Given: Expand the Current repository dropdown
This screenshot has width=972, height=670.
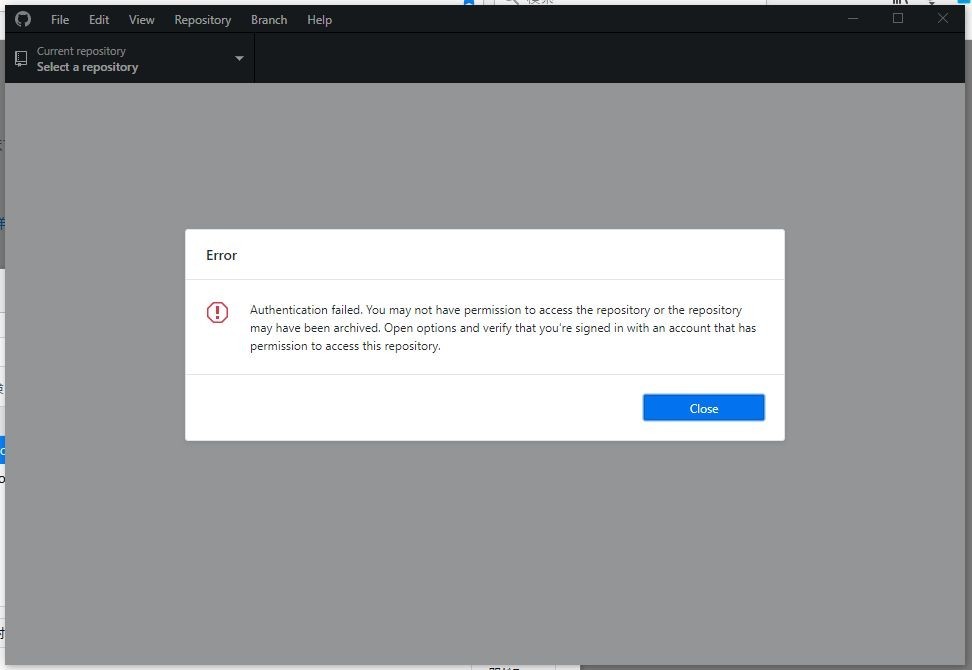Looking at the screenshot, I should pos(130,58).
